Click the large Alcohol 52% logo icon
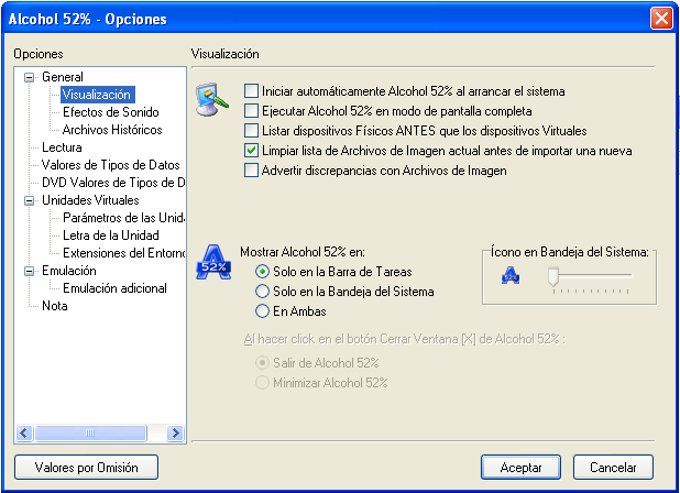The height and width of the screenshot is (493, 680). [213, 262]
